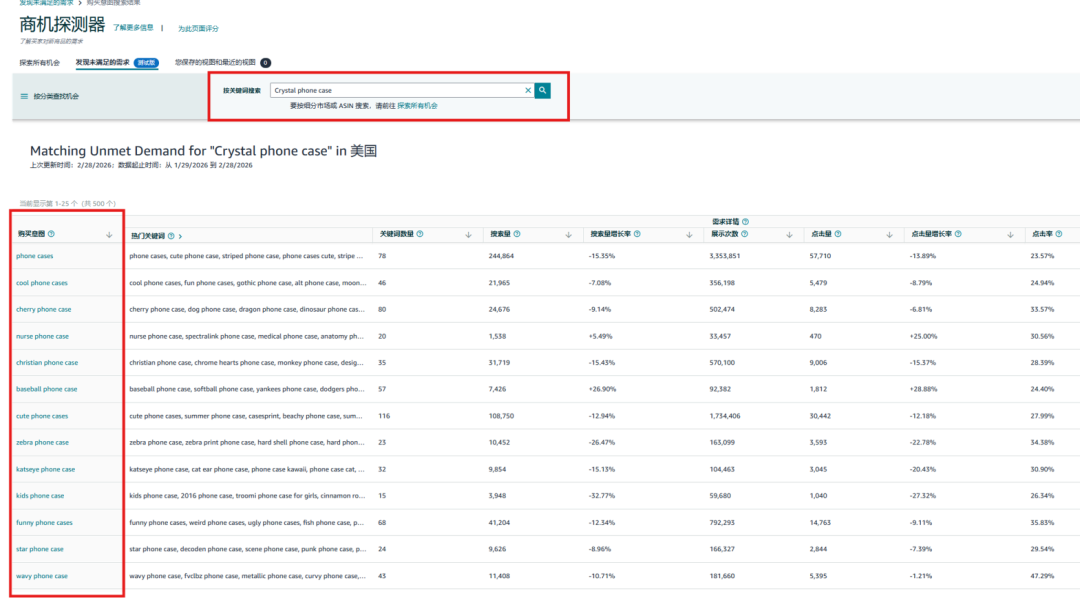Screen dimensions: 1080x598
Task: Click help icon beside 关键词数量 header
Action: (x=419, y=234)
